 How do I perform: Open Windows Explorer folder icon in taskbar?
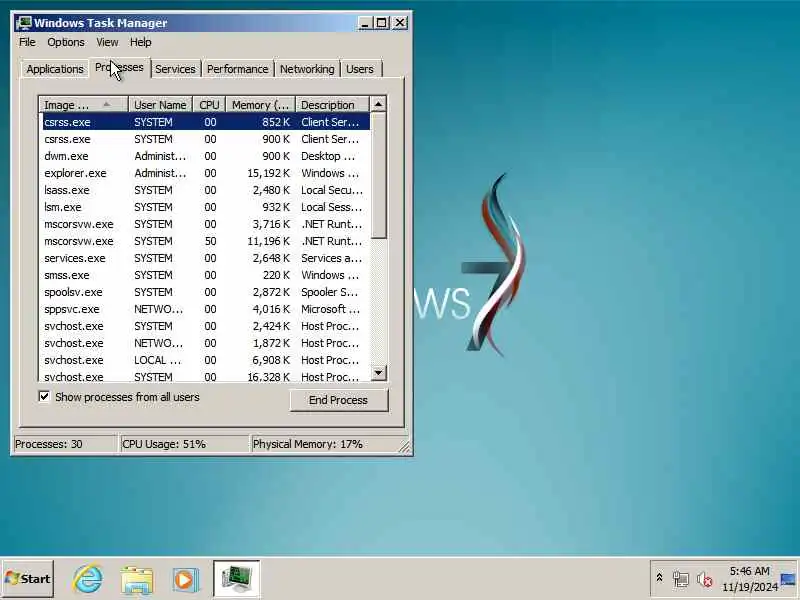tap(137, 580)
